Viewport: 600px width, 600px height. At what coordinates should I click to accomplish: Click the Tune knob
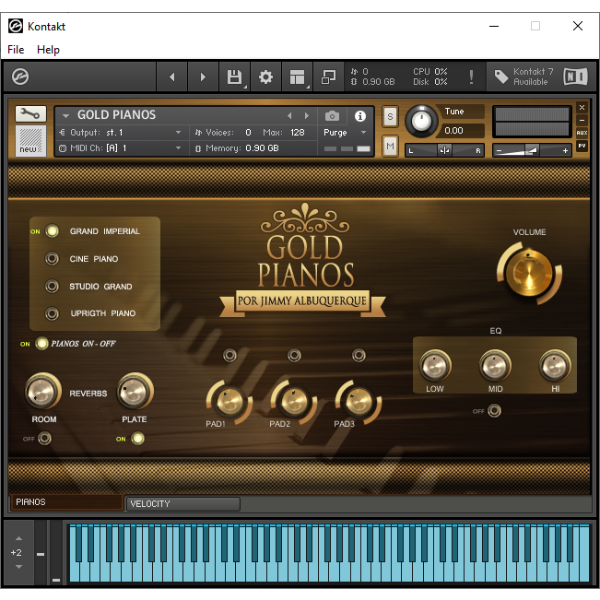[421, 121]
